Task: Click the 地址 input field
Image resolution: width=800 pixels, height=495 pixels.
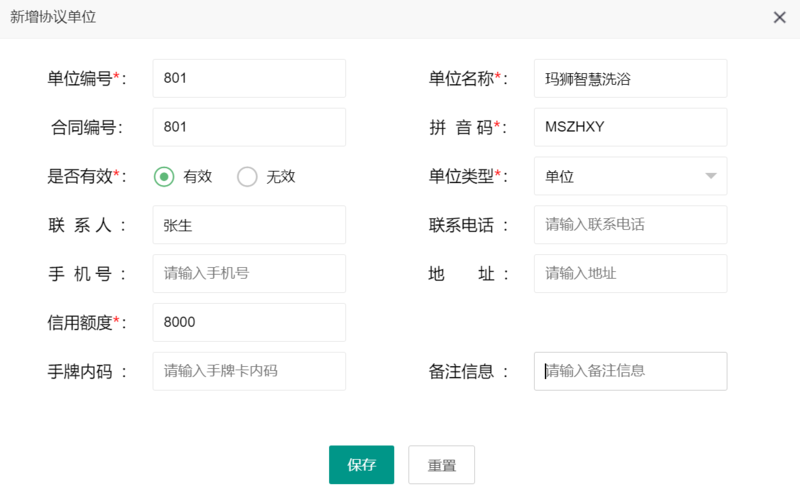Action: click(x=630, y=274)
